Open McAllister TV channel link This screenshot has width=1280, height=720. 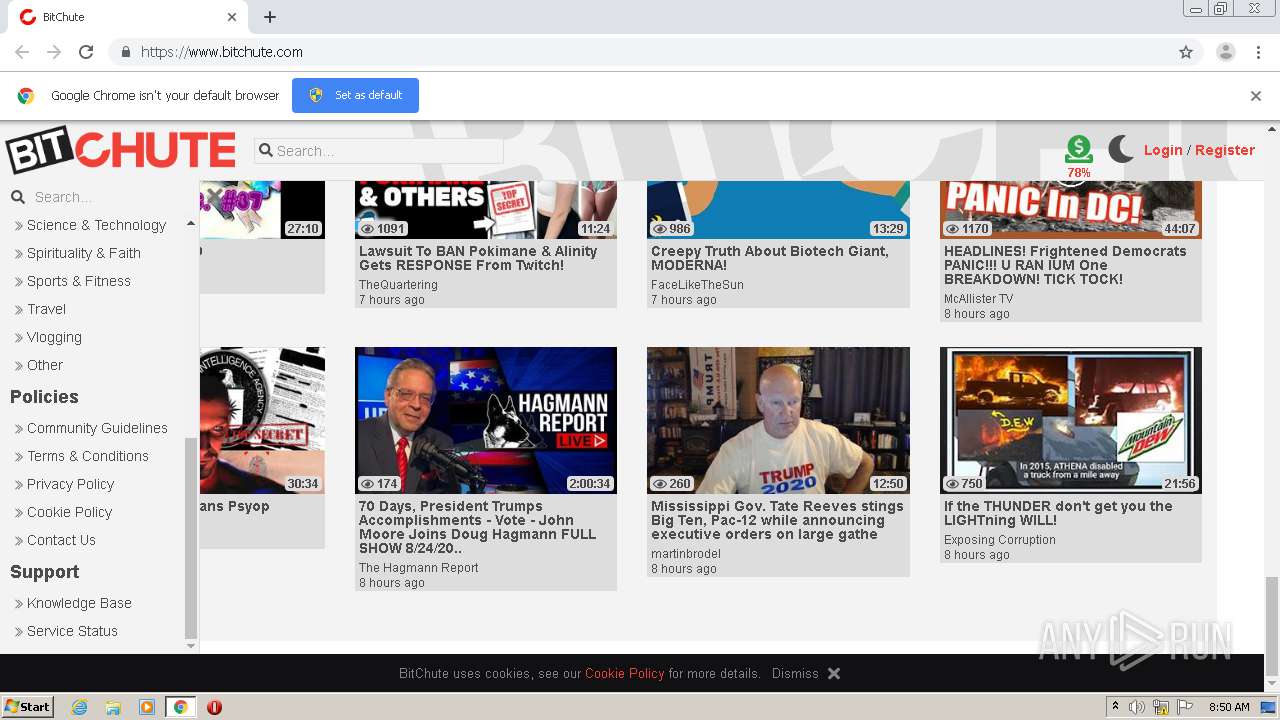[x=978, y=299]
